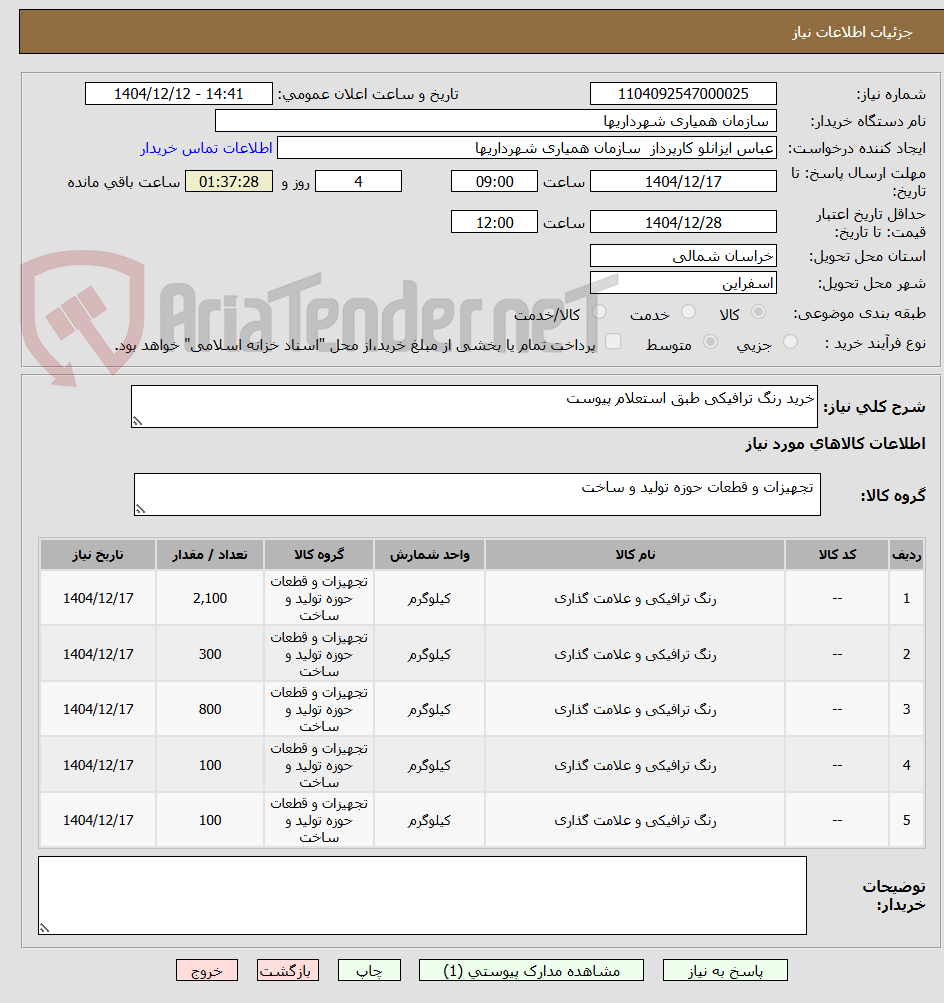The height and width of the screenshot is (1003, 944).
Task: Click the شرح کلی نیاز description textarea
Action: click(x=475, y=406)
